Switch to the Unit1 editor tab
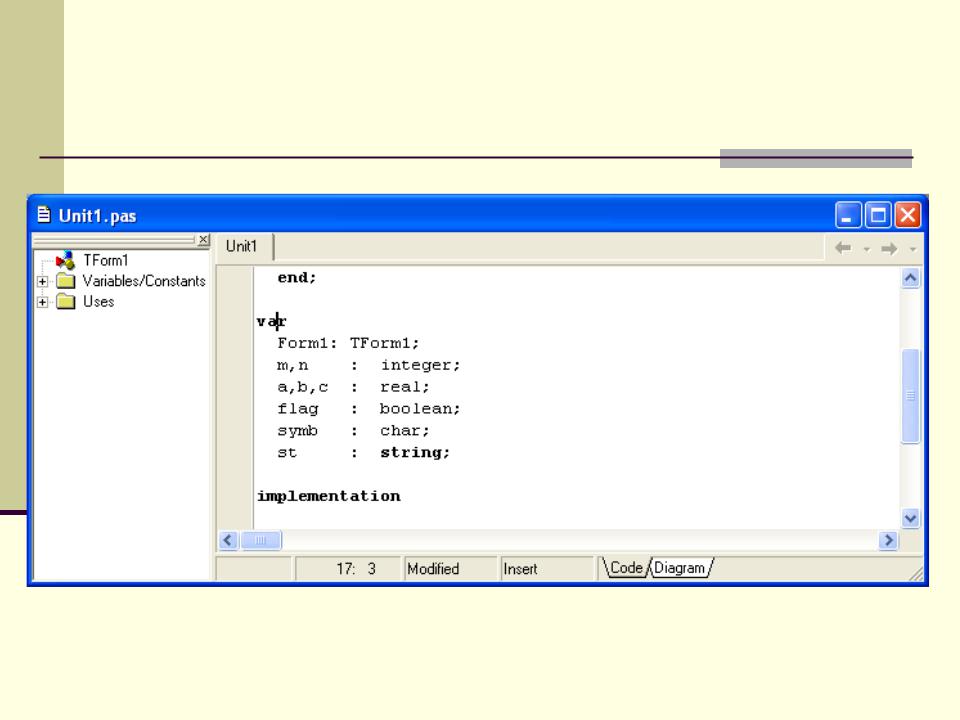The width and height of the screenshot is (960, 720). 242,246
